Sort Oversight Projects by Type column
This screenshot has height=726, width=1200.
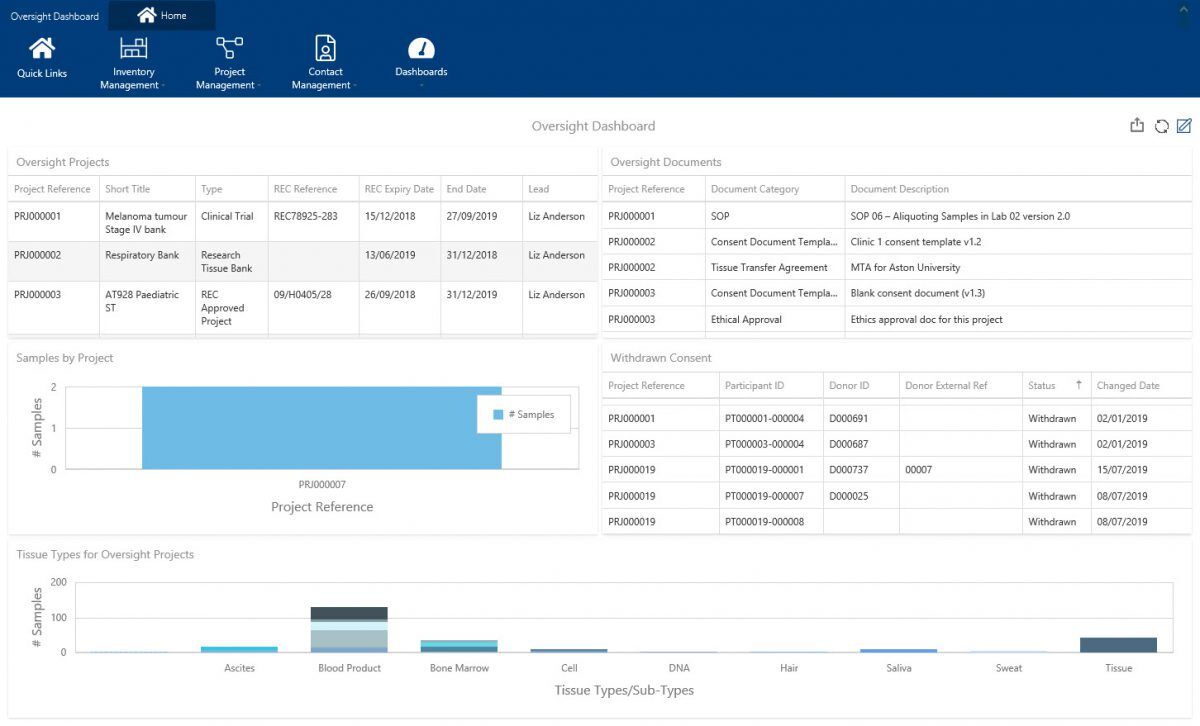pyautogui.click(x=231, y=189)
